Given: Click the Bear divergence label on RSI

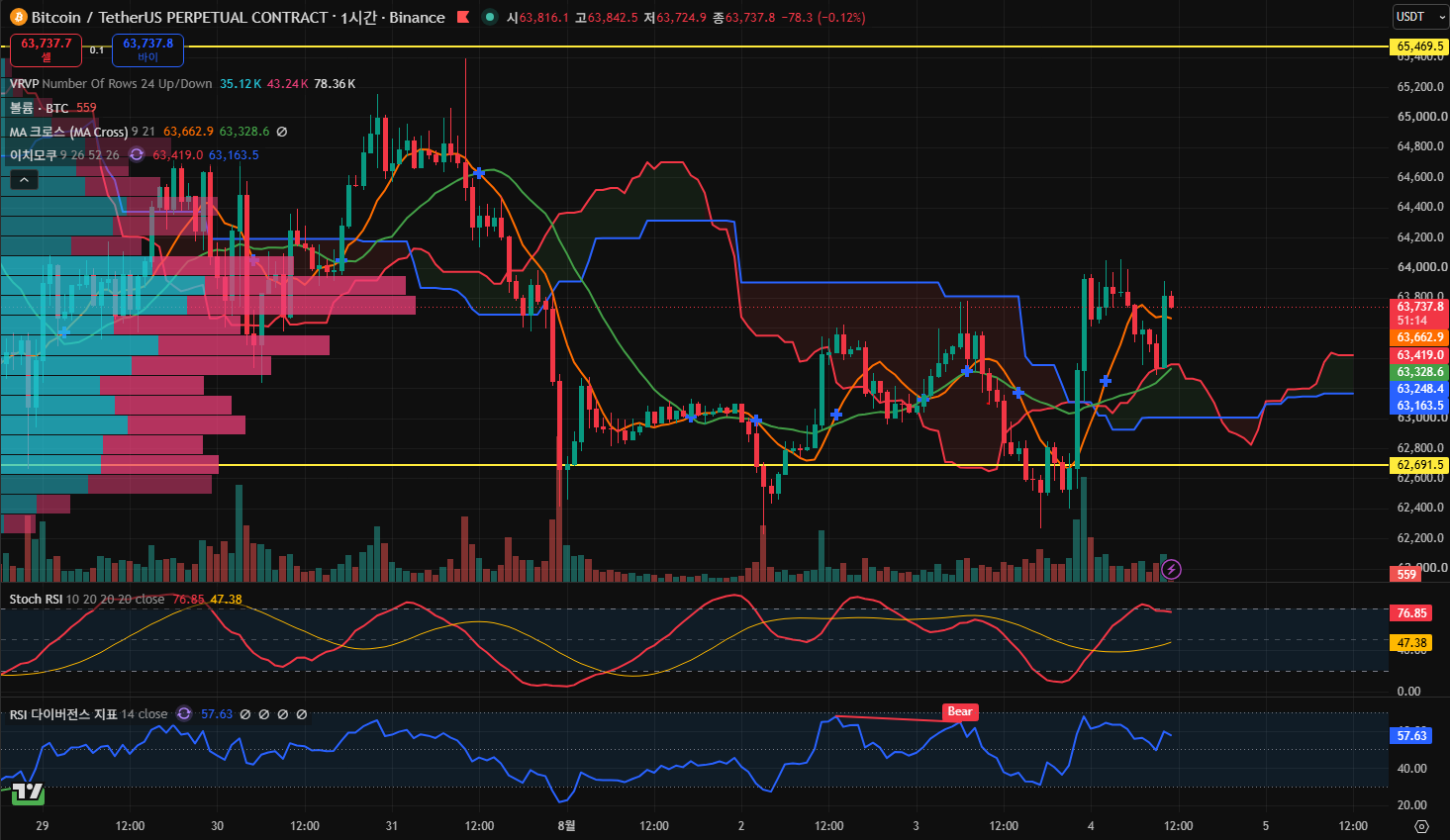Looking at the screenshot, I should pos(960,711).
